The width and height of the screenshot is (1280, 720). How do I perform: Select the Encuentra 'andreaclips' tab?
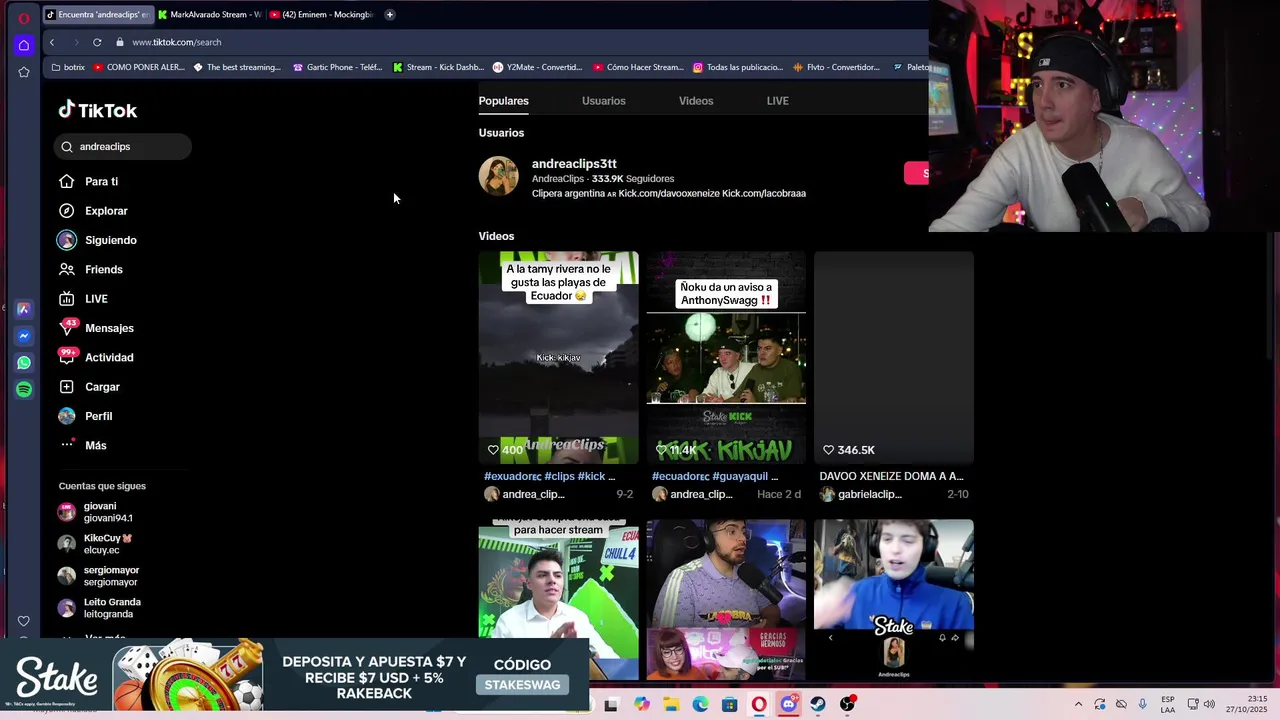[x=97, y=15]
